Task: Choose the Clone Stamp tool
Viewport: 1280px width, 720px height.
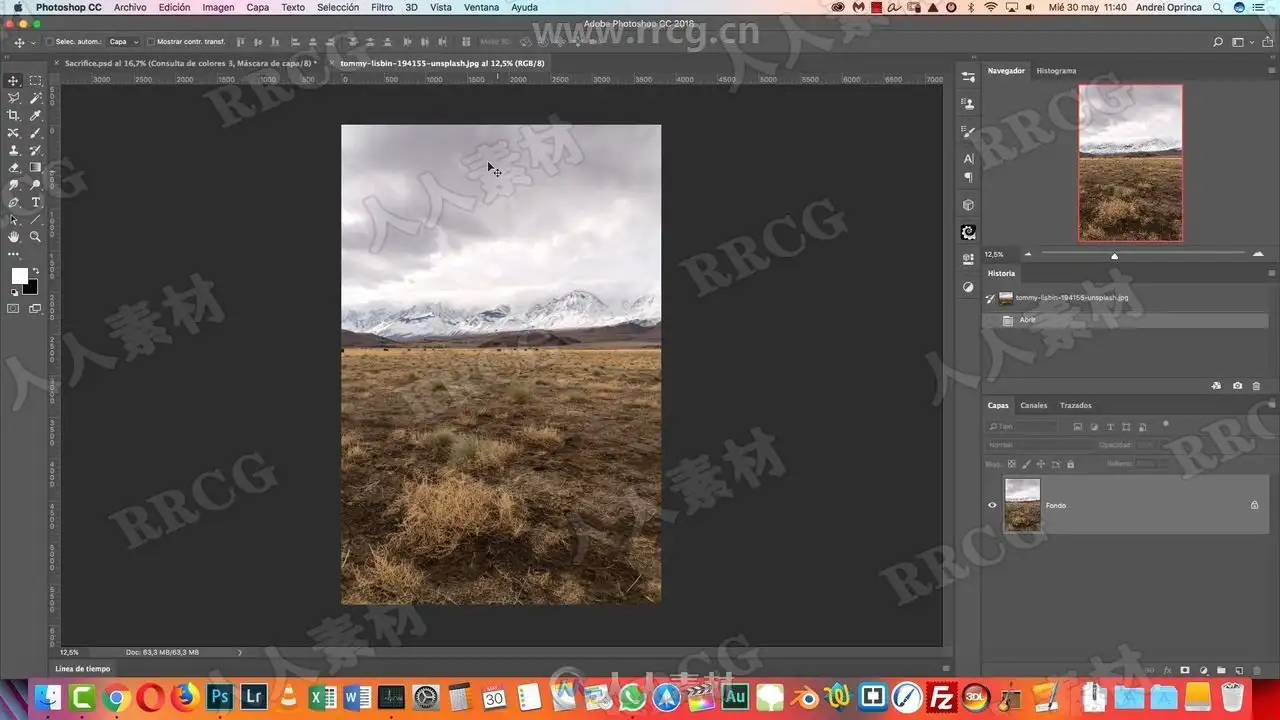Action: point(14,150)
